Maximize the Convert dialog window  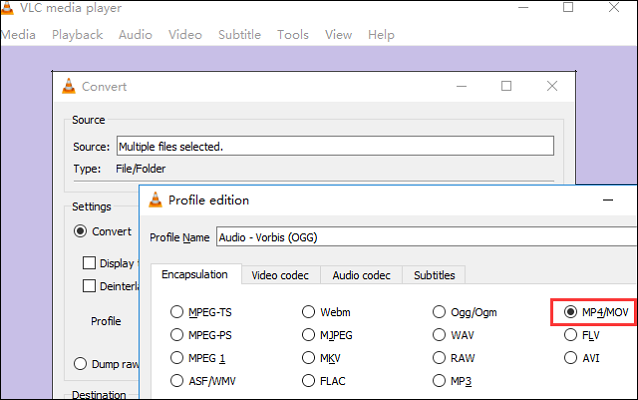[506, 87]
